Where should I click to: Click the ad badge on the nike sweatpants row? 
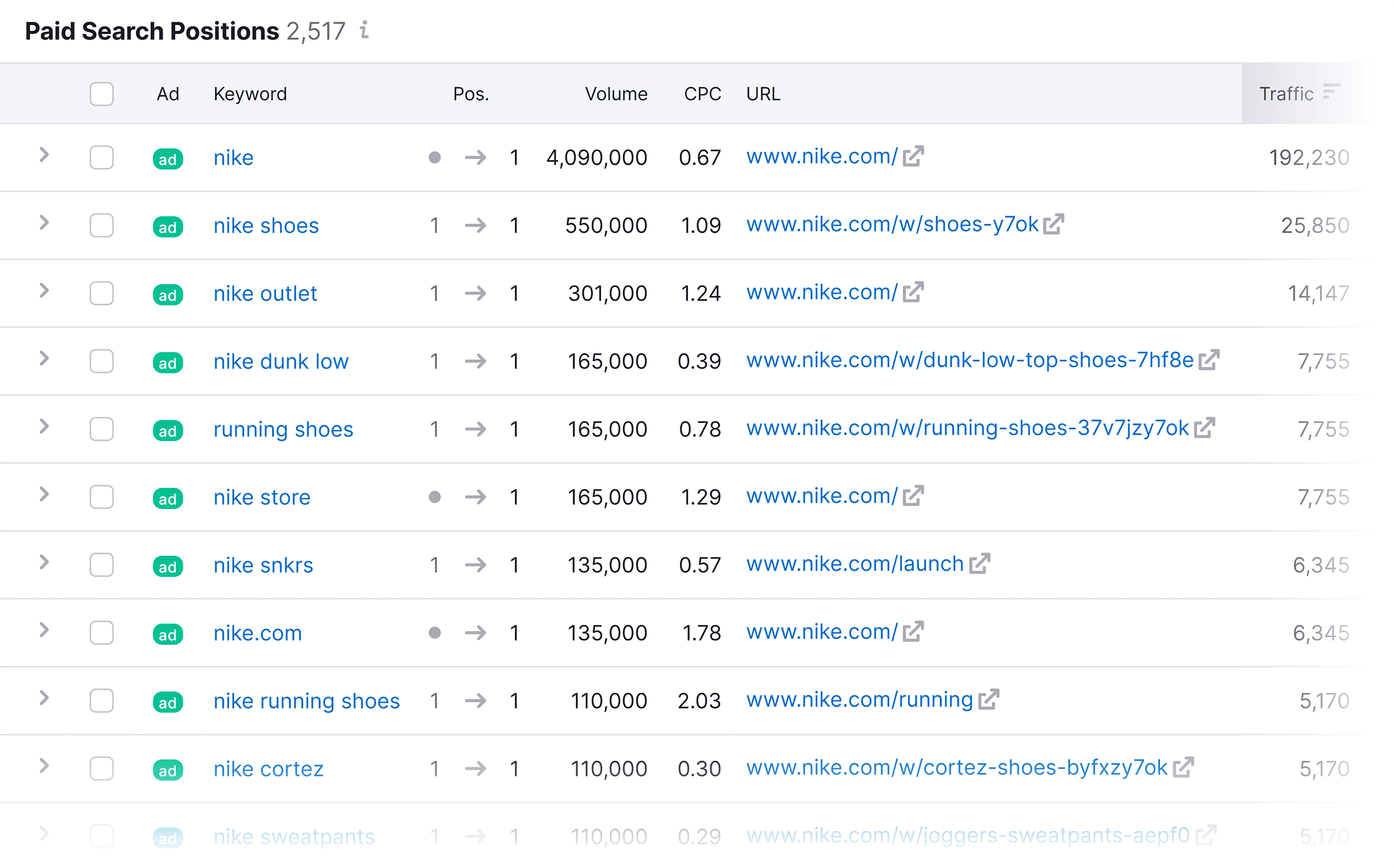(167, 837)
